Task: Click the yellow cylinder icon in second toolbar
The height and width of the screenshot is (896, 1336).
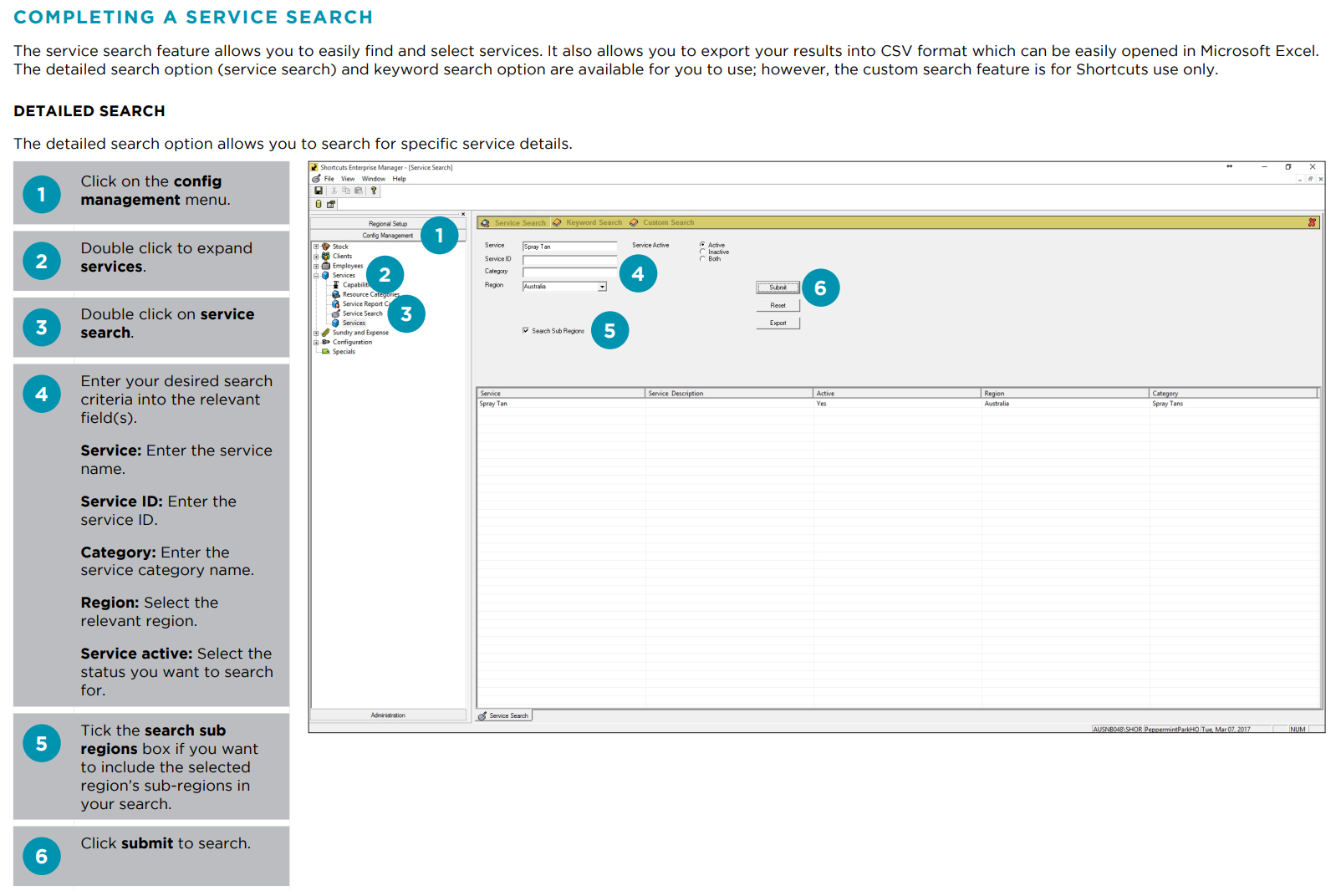Action: 319,204
